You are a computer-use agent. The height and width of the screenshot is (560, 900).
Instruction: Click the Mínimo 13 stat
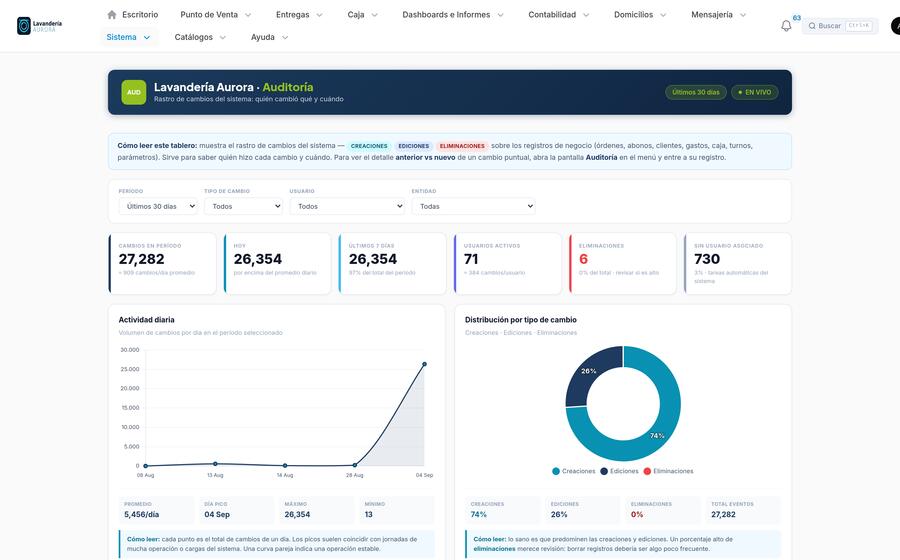397,510
